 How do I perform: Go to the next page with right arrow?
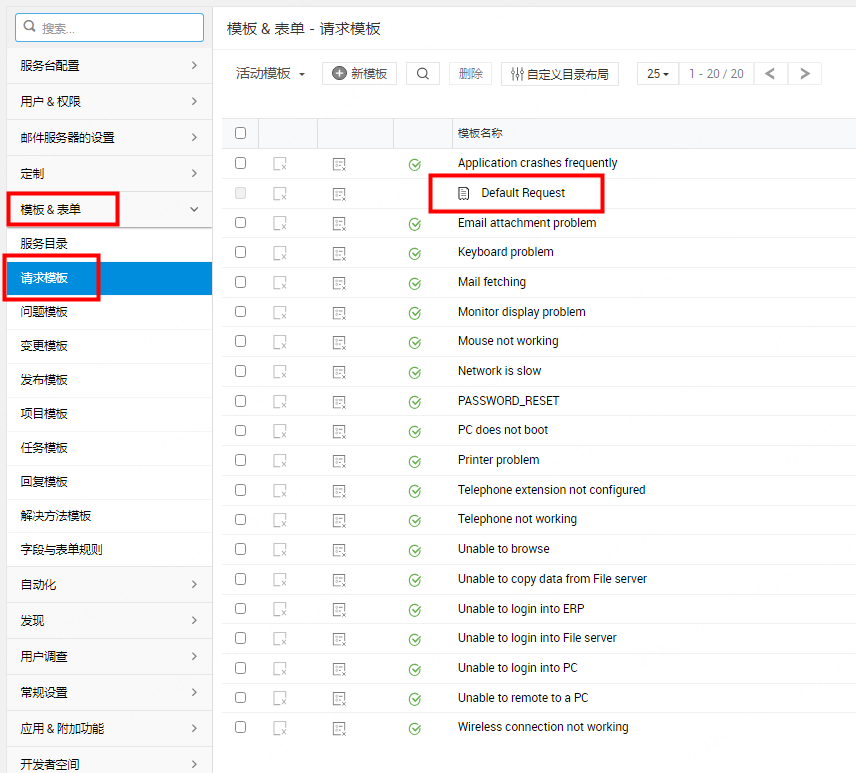tap(804, 74)
